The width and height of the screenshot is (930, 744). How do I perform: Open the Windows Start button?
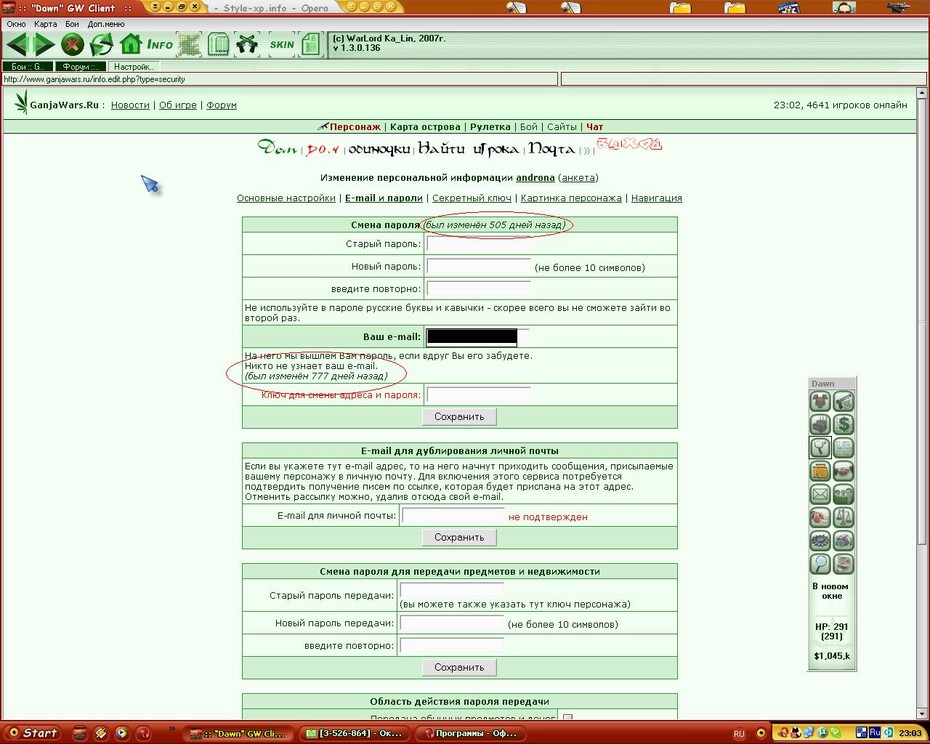[33, 733]
